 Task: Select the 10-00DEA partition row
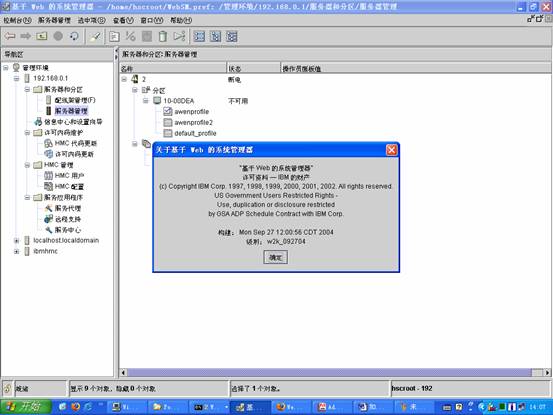coord(178,101)
